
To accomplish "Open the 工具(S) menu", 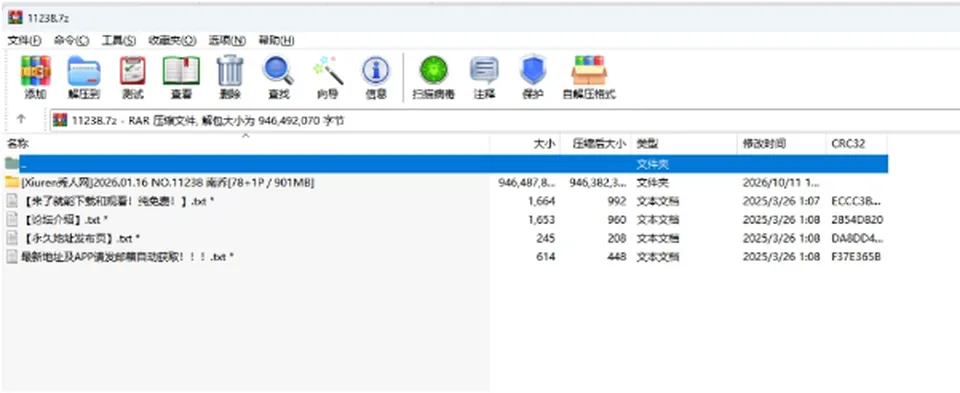I will click(x=119, y=40).
